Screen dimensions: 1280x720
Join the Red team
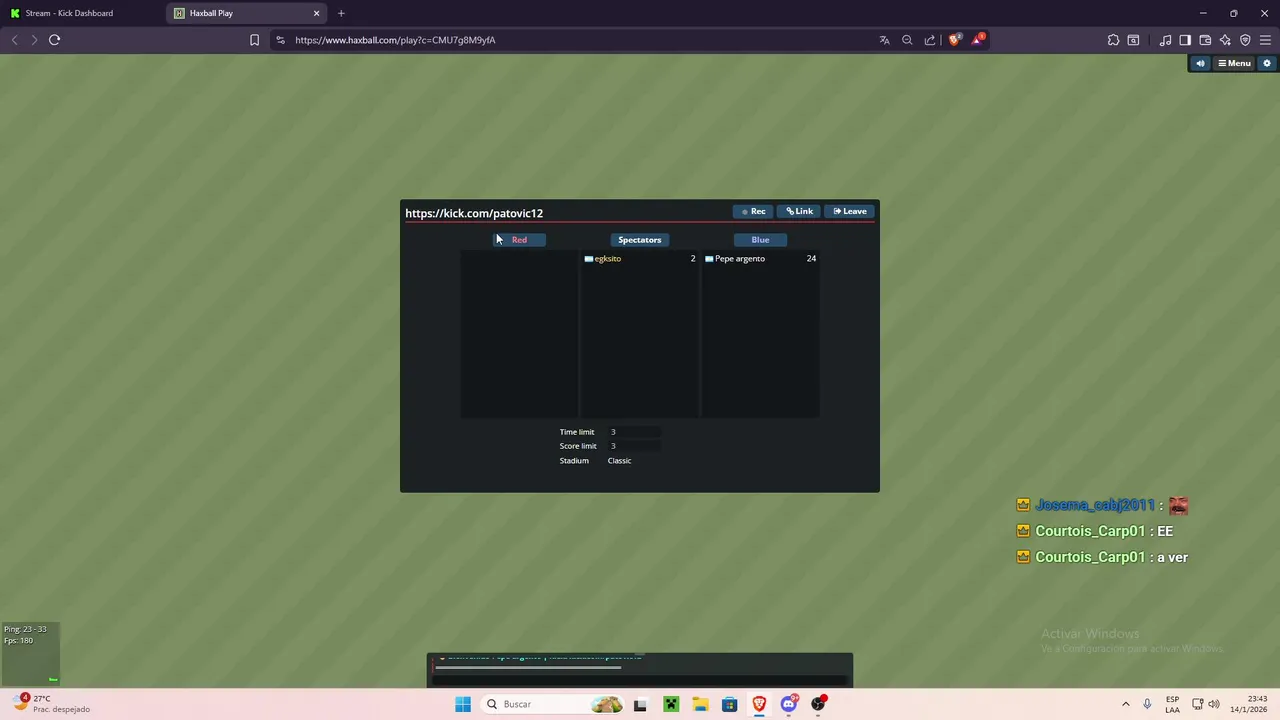pyautogui.click(x=519, y=240)
